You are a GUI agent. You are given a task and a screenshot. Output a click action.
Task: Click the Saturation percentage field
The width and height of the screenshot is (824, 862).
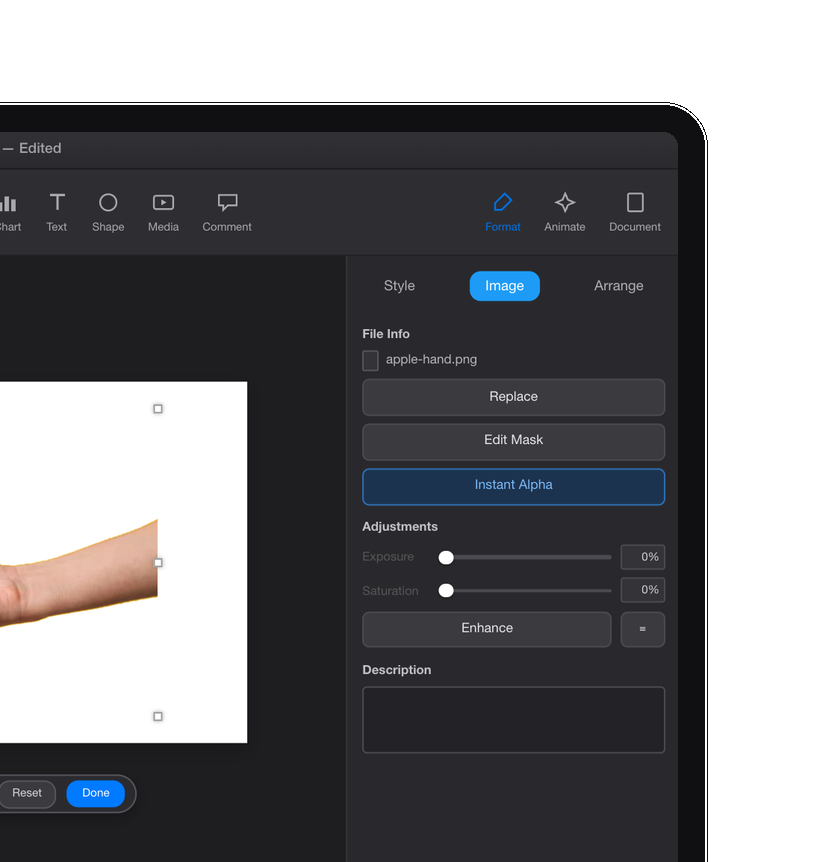(643, 590)
